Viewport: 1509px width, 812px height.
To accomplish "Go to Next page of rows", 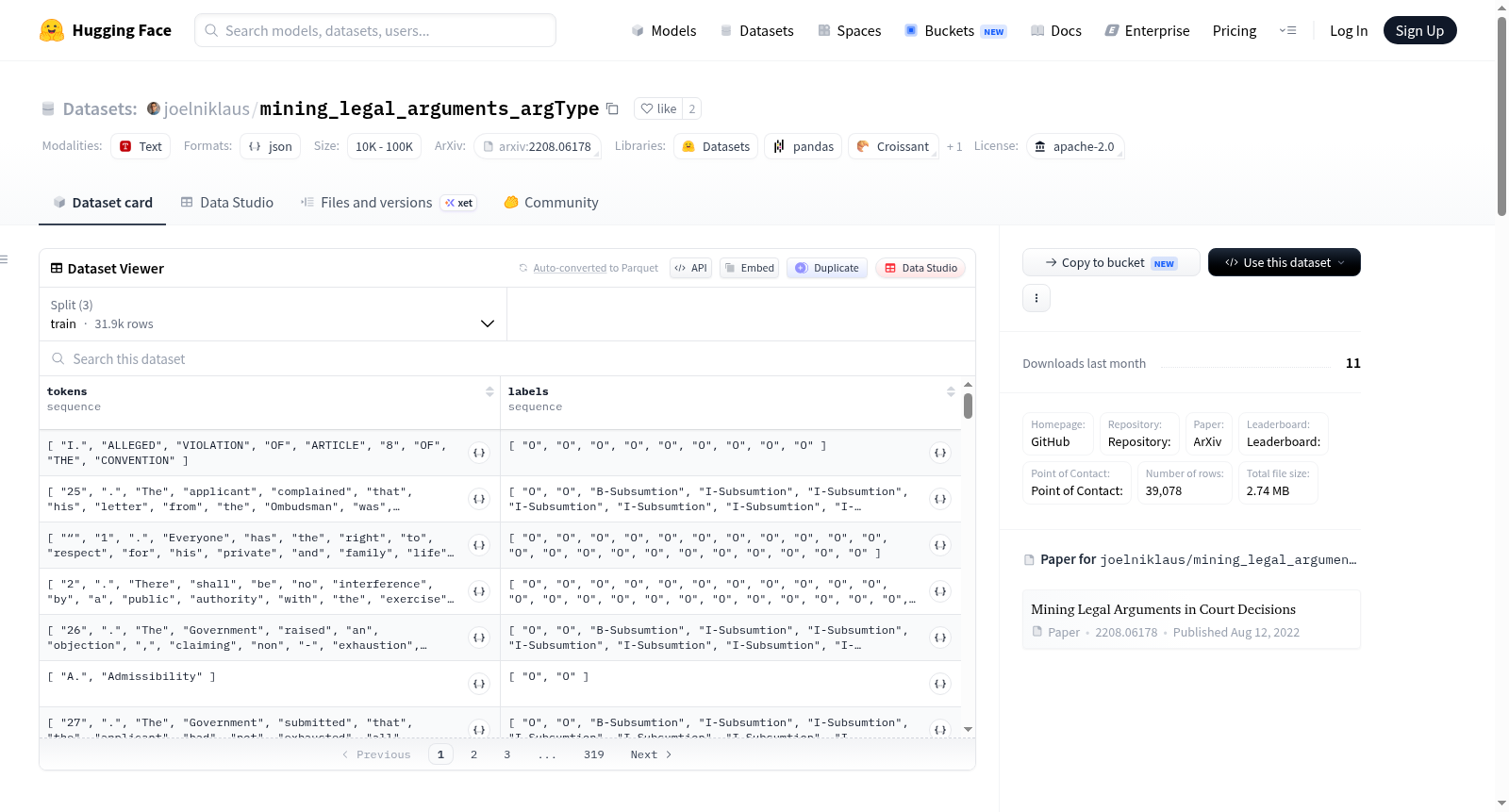I will (x=651, y=754).
